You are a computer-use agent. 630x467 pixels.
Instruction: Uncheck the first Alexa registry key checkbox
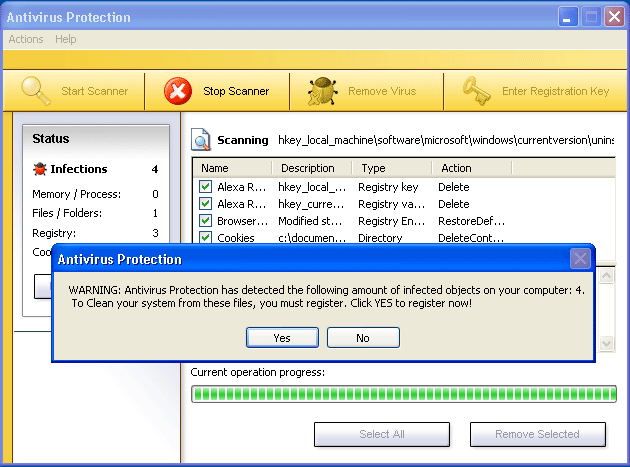(205, 187)
